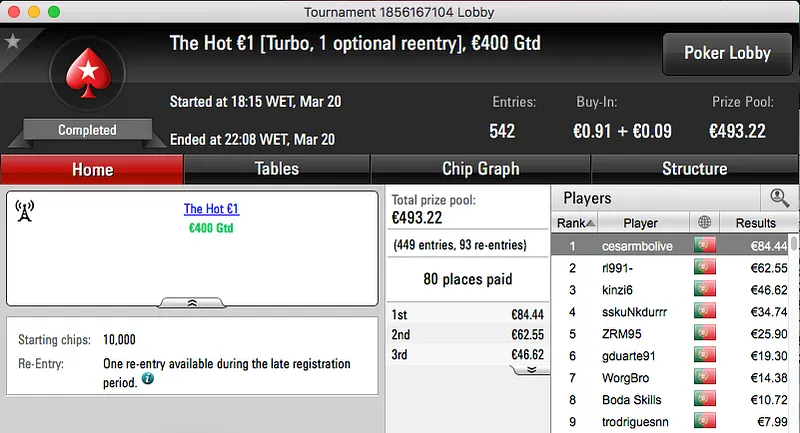This screenshot has height=433, width=800.
Task: Select player rl991- in the list
Action: (641, 268)
